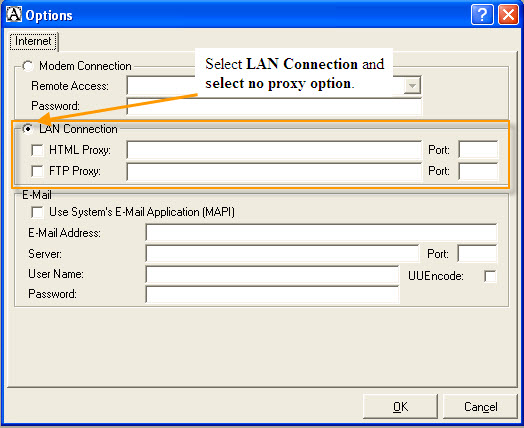Screen dimensions: 524x428
Task: Select the Modem Connection radio button
Action: click(x=28, y=66)
